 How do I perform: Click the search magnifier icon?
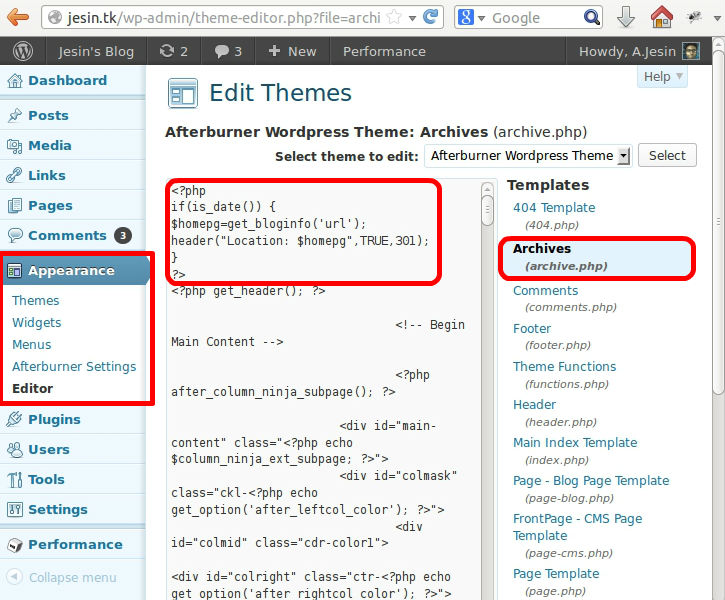point(591,18)
